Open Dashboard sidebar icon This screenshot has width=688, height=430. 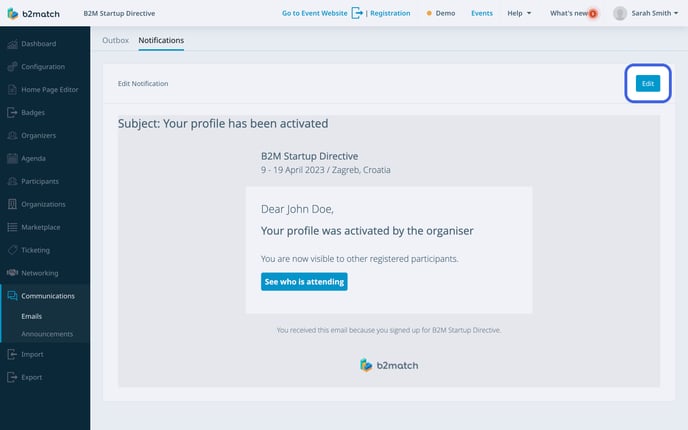pos(12,44)
